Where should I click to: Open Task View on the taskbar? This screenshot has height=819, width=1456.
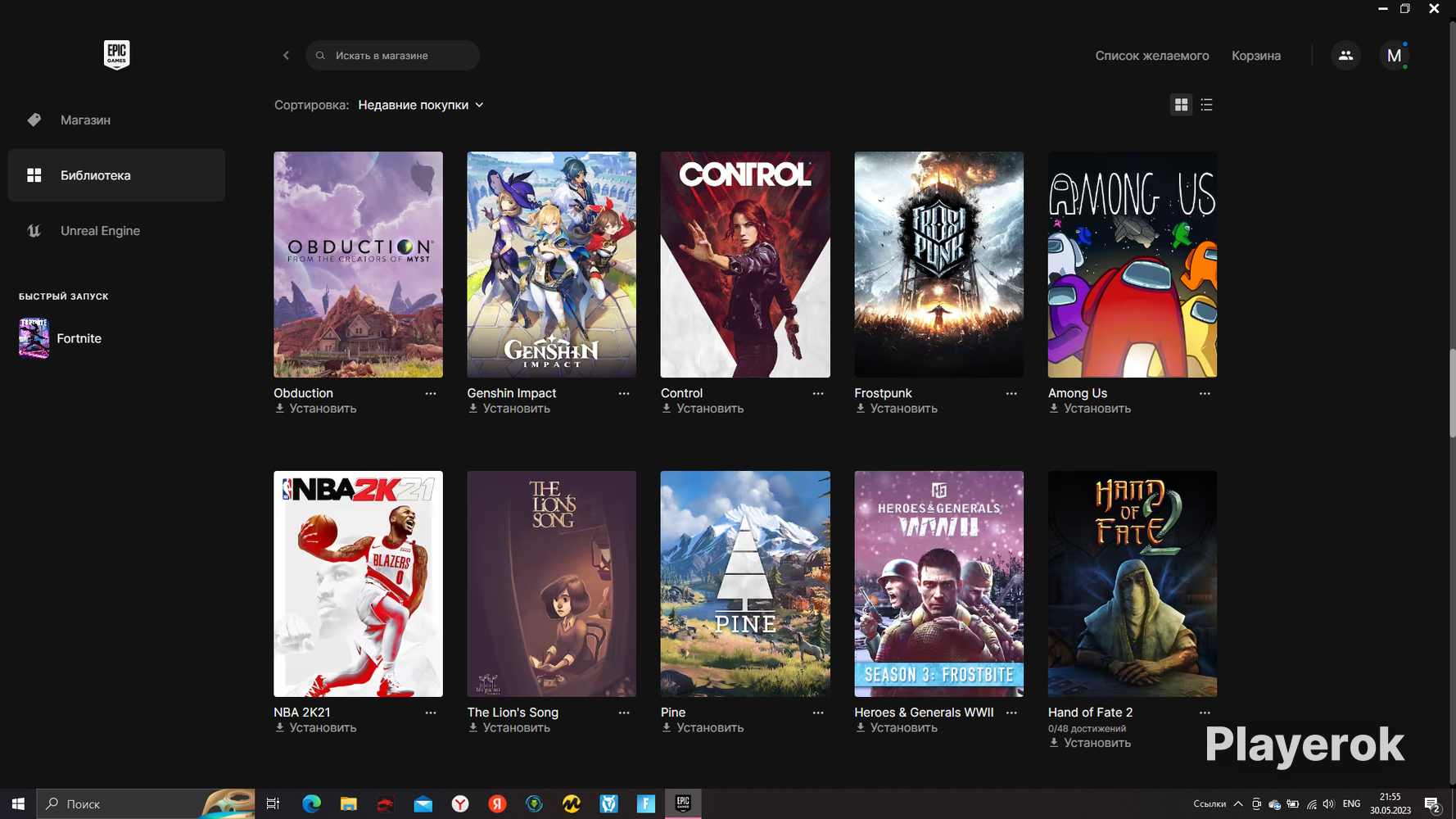pos(273,804)
